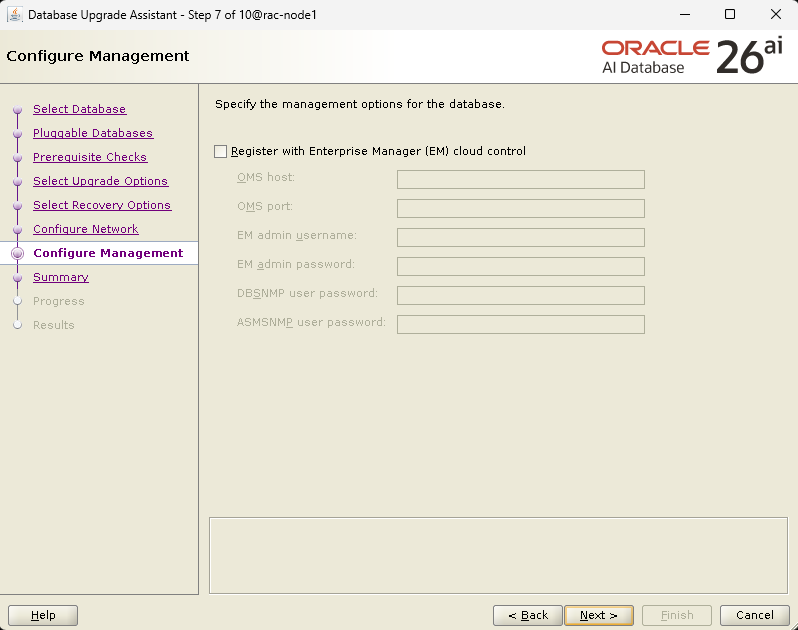Click the Back button
The width and height of the screenshot is (798, 630).
[x=528, y=615]
